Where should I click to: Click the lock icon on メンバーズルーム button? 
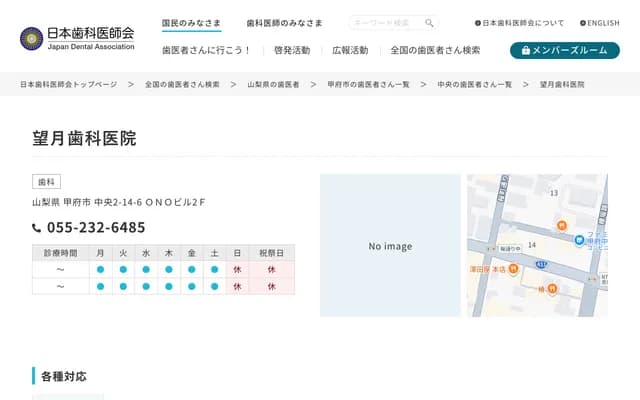[x=526, y=50]
